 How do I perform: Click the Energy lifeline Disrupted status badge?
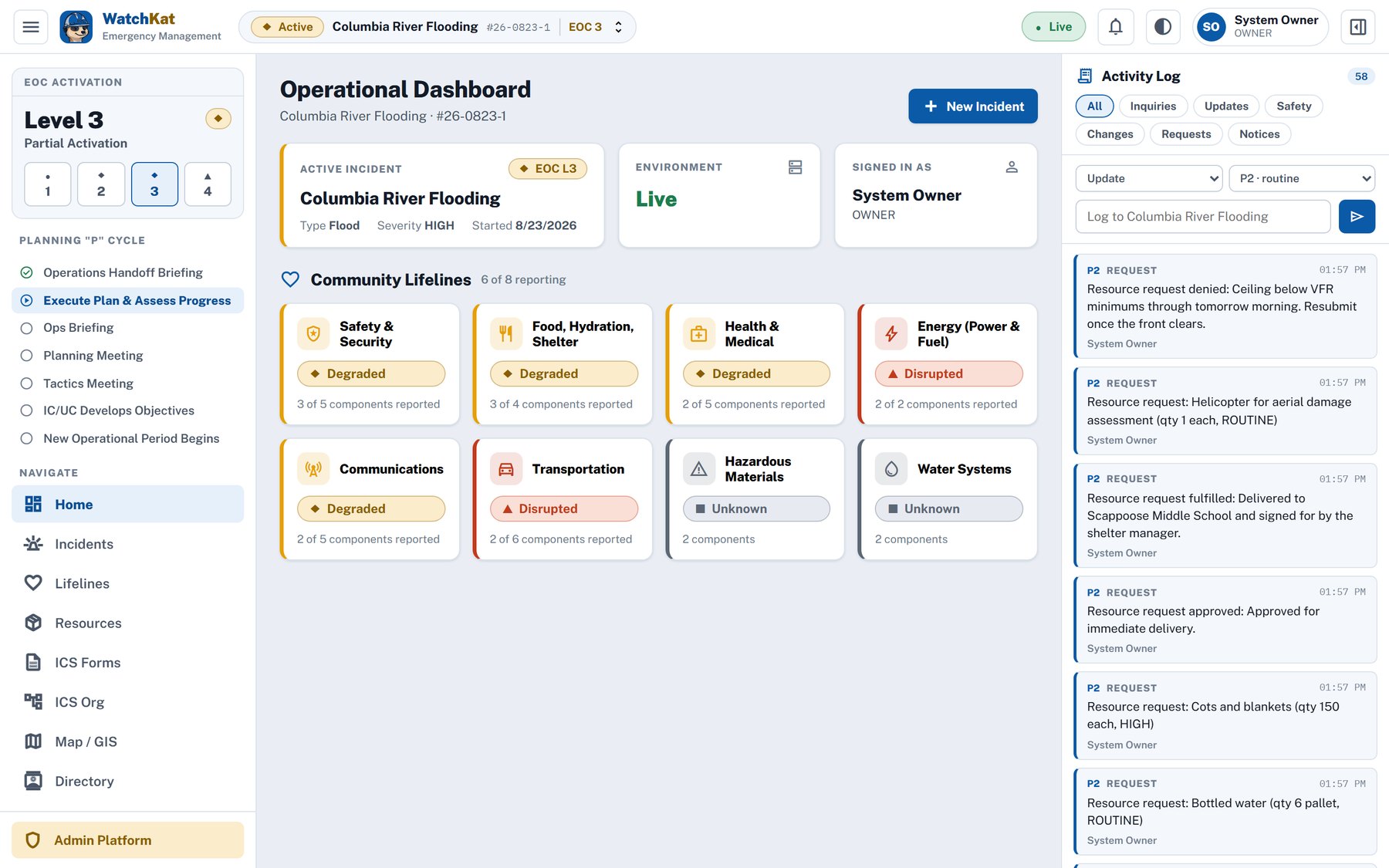pos(948,373)
